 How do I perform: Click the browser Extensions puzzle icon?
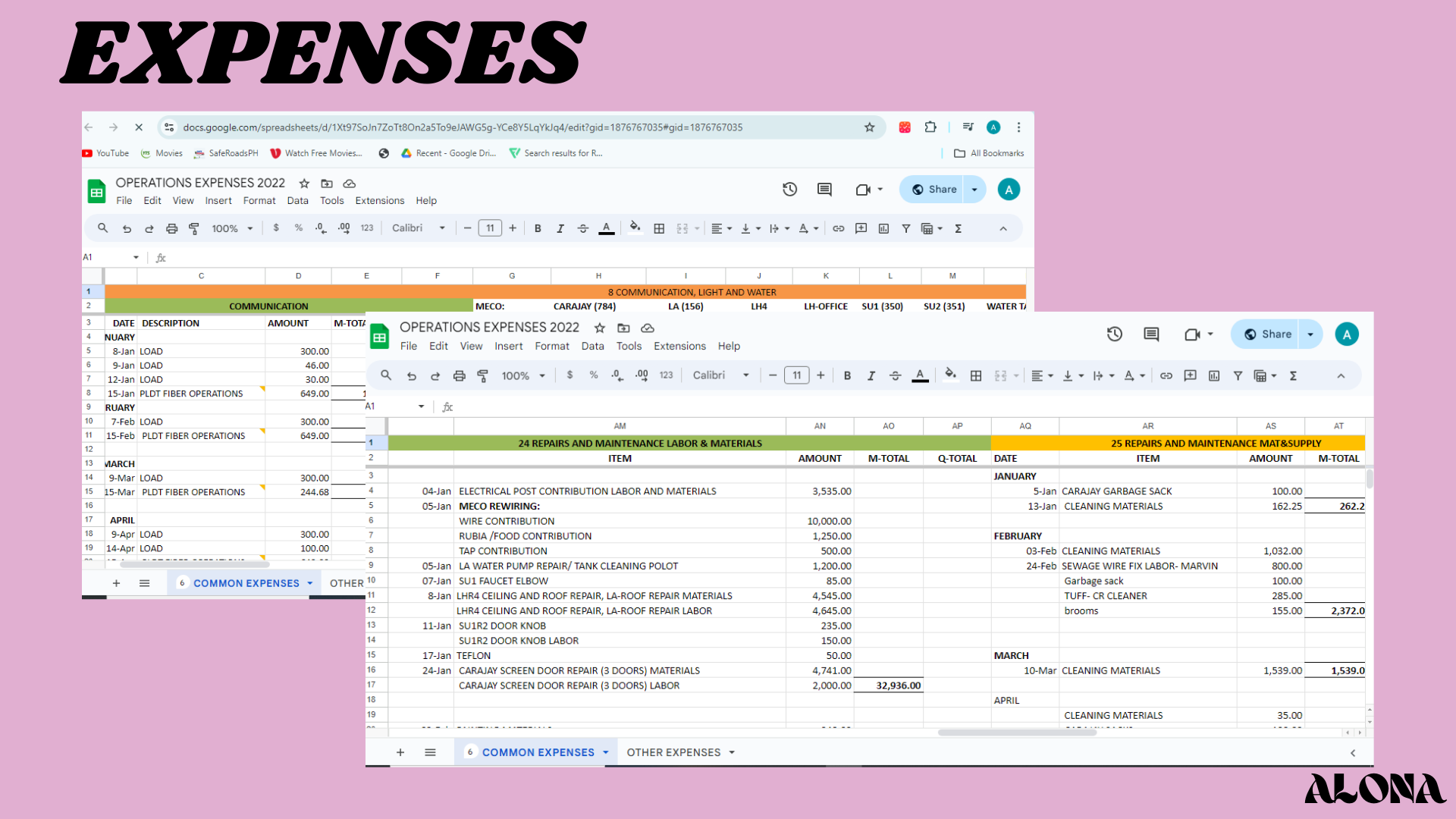[x=930, y=127]
